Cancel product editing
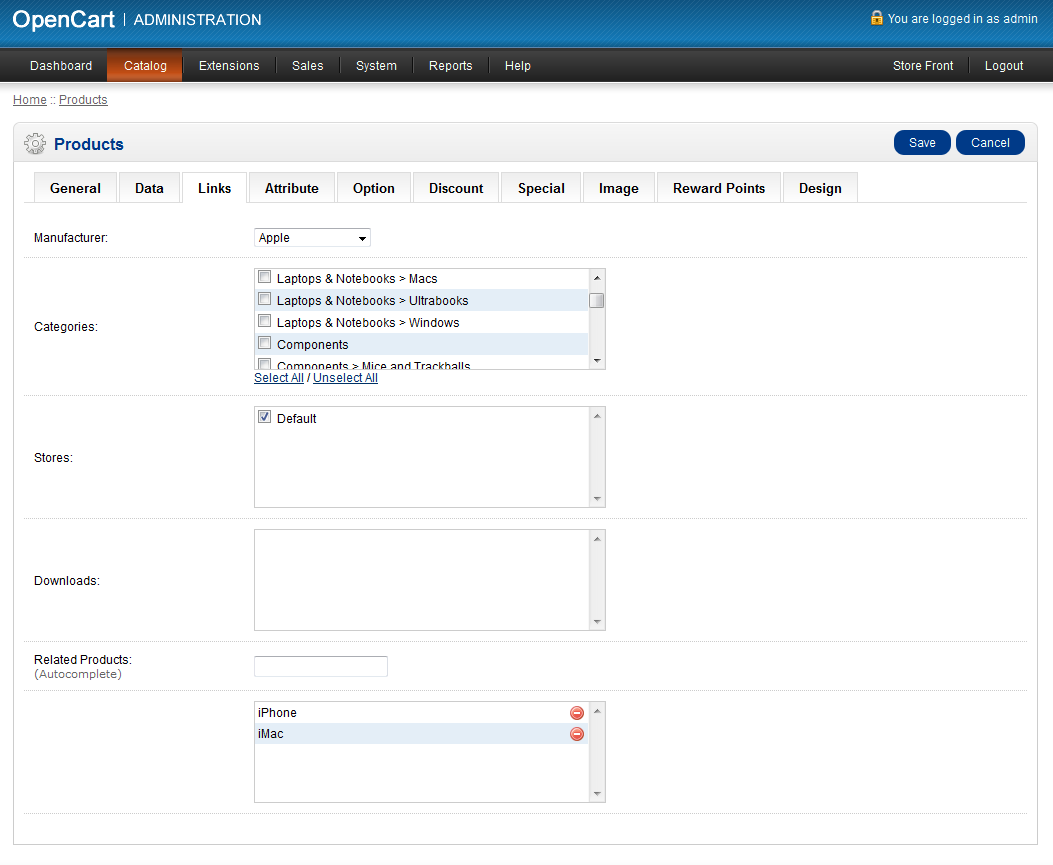This screenshot has height=865, width=1053. 990,143
